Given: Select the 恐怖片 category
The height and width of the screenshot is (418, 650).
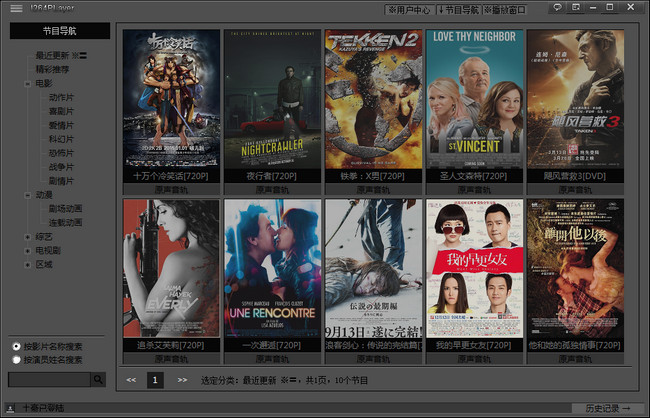Looking at the screenshot, I should click(x=61, y=153).
